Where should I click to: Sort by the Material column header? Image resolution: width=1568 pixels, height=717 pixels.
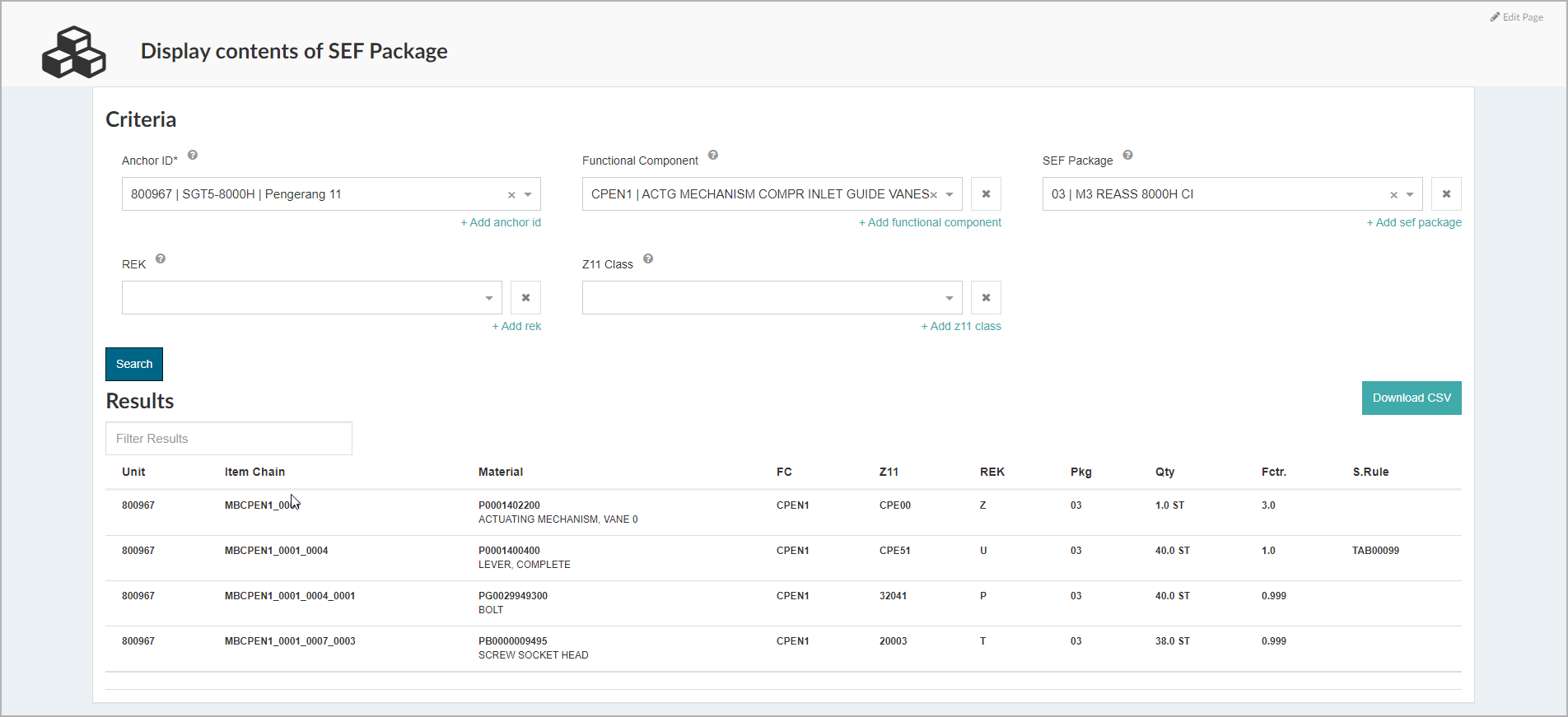(x=501, y=472)
